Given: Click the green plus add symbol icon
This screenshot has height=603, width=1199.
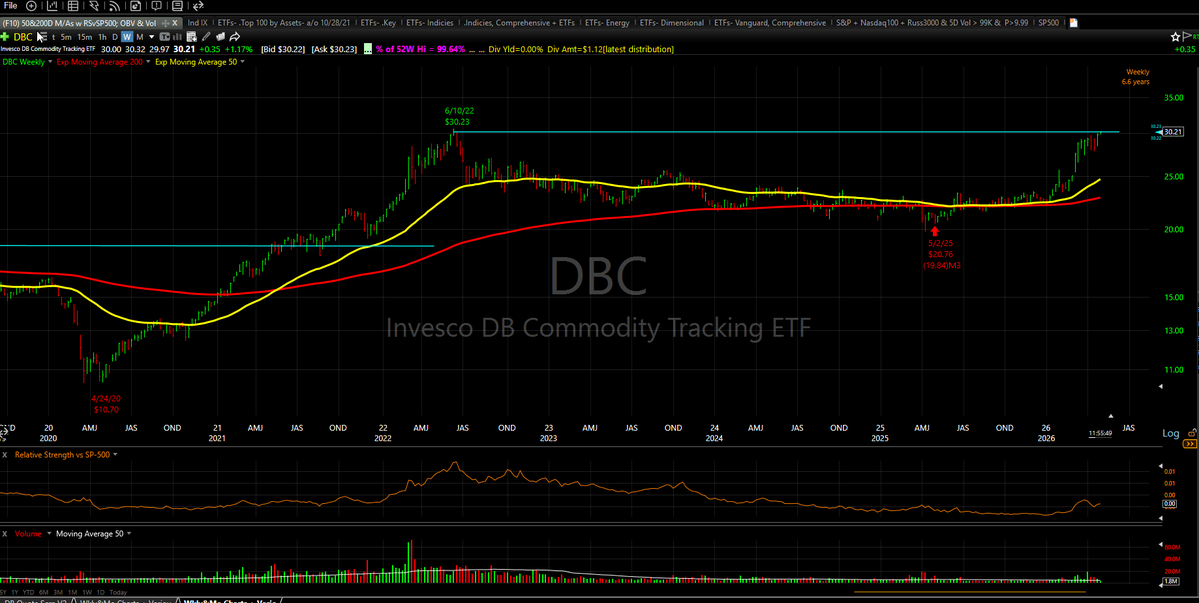Looking at the screenshot, I should (x=5, y=37).
